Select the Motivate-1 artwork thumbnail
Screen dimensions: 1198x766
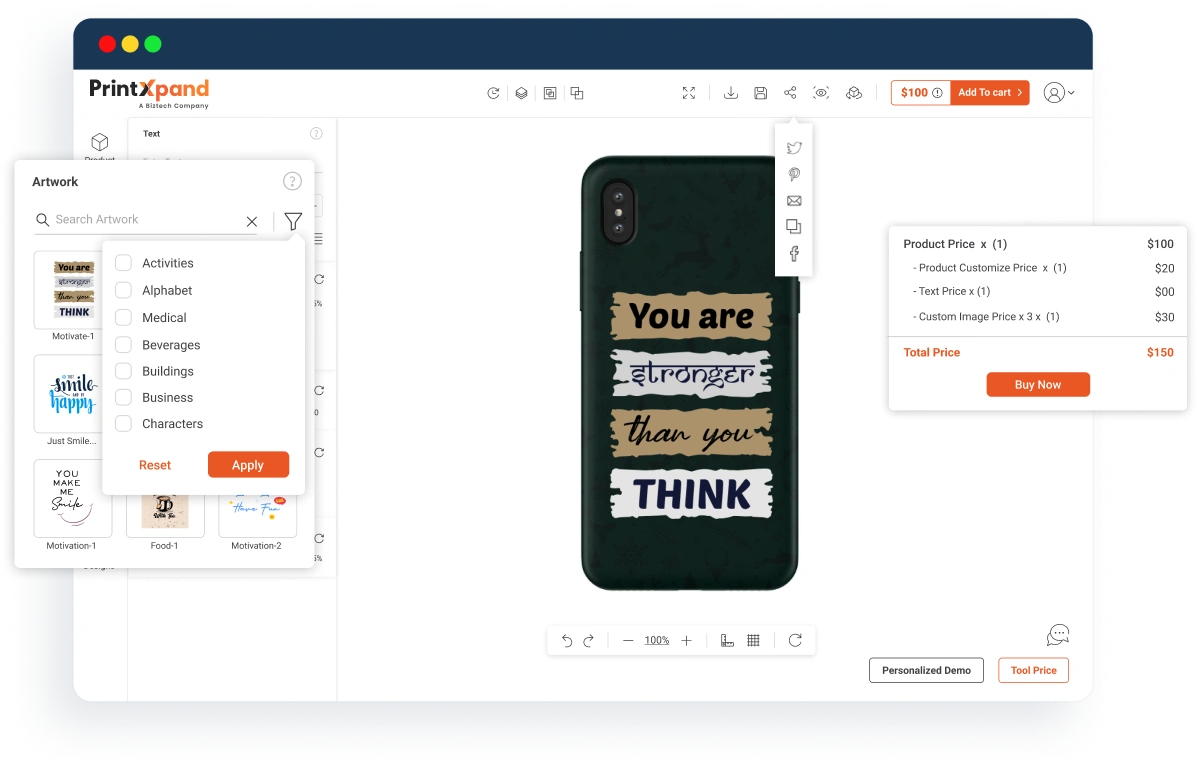(x=73, y=290)
